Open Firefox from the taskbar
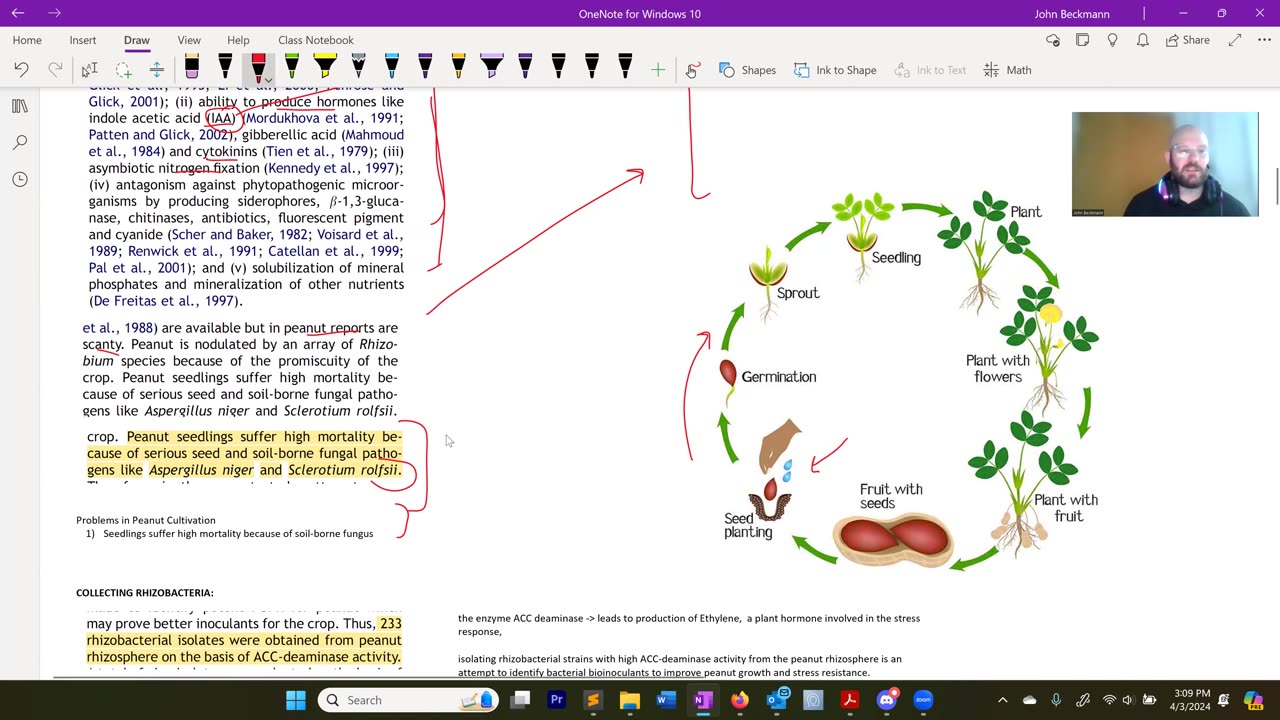Image resolution: width=1280 pixels, height=720 pixels. tap(740, 700)
